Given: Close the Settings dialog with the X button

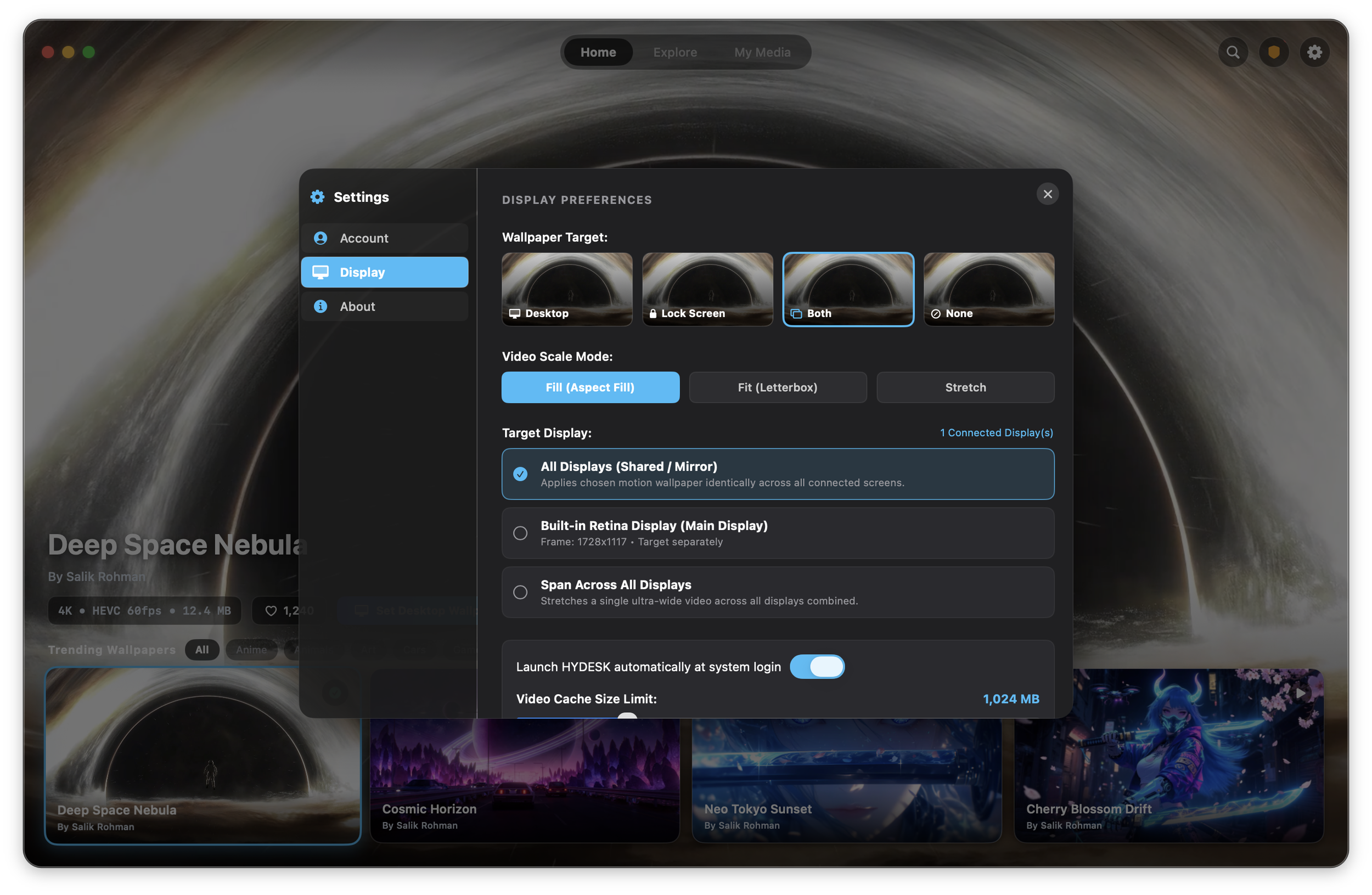Looking at the screenshot, I should point(1048,194).
